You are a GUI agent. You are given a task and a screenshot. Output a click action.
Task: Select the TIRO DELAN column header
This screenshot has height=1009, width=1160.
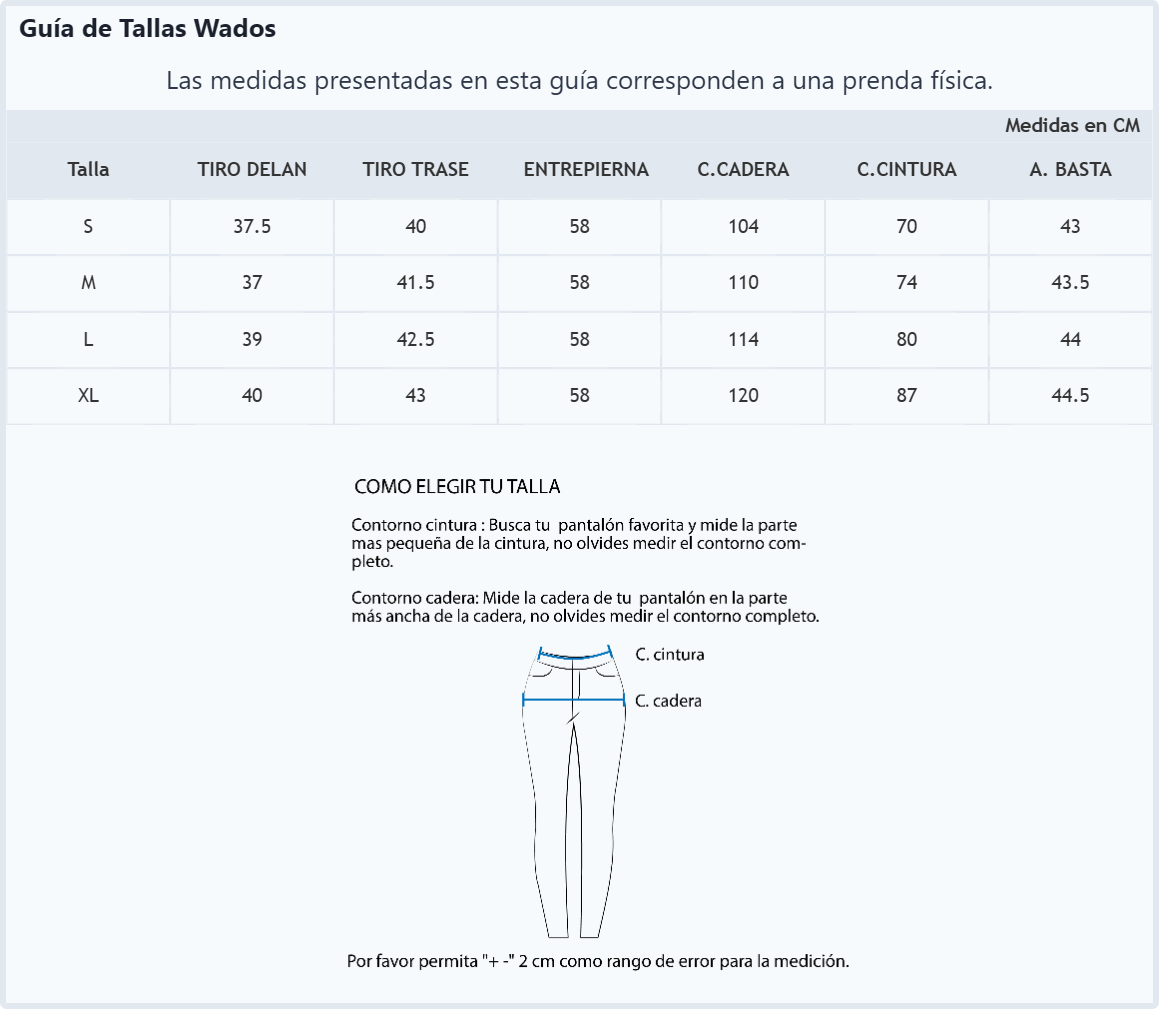click(252, 169)
